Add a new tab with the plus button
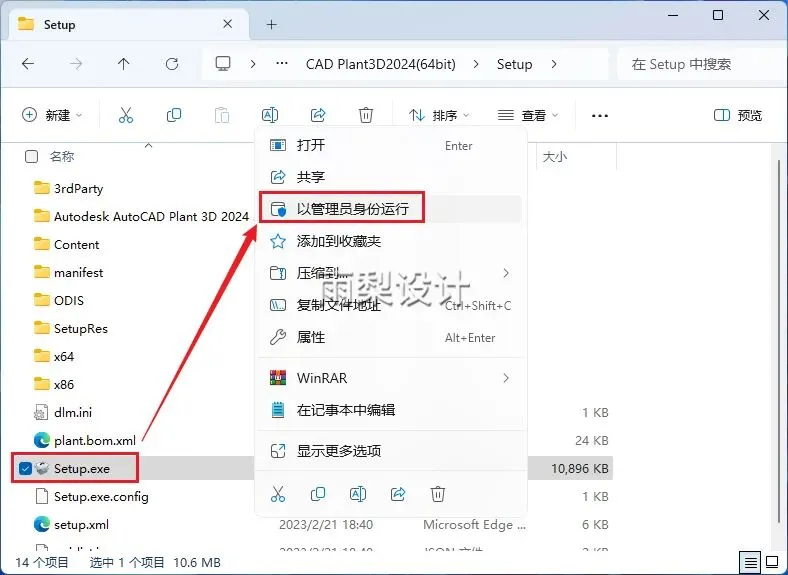Viewport: 788px width, 575px height. pos(272,25)
